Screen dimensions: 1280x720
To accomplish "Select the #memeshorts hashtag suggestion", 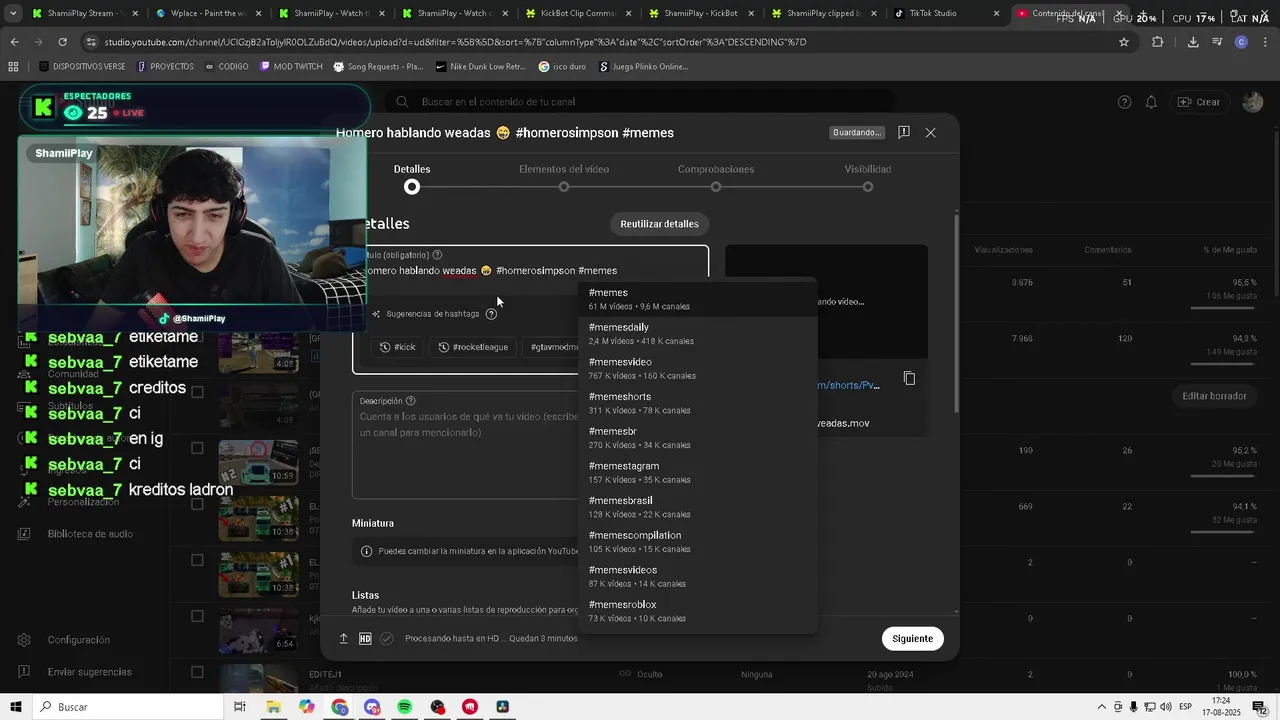I will [698, 403].
